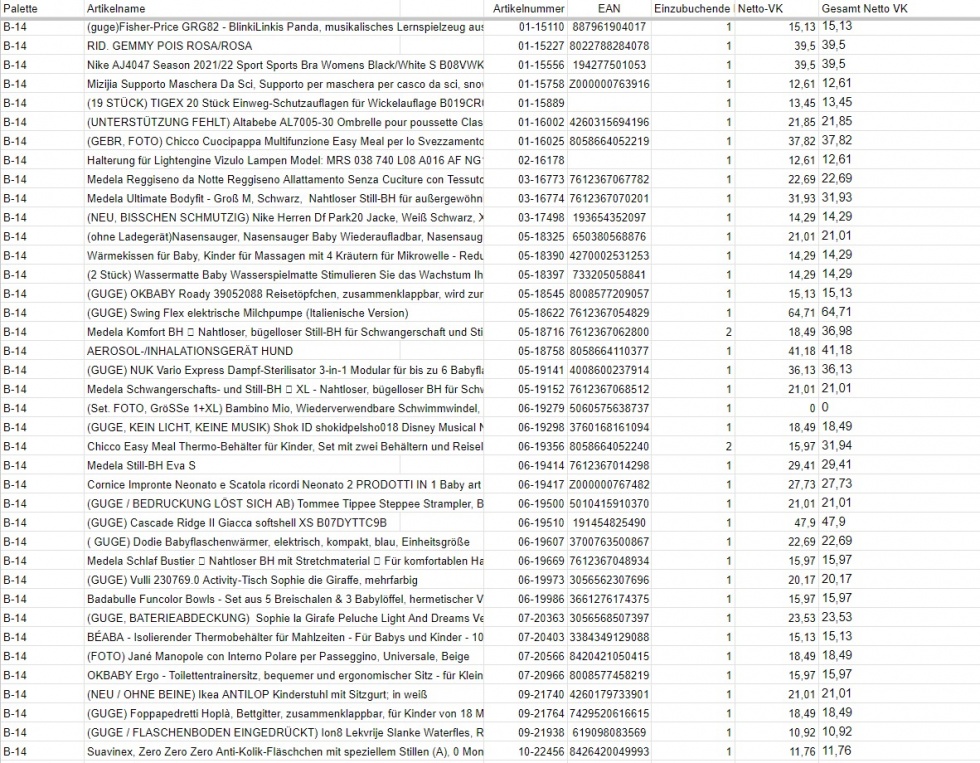
Task: Select article number 06-19500
Action: [541, 504]
